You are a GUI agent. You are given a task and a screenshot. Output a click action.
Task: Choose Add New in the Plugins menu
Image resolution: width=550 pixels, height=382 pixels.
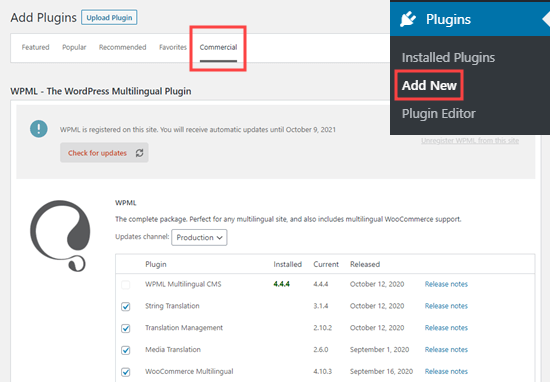point(429,85)
